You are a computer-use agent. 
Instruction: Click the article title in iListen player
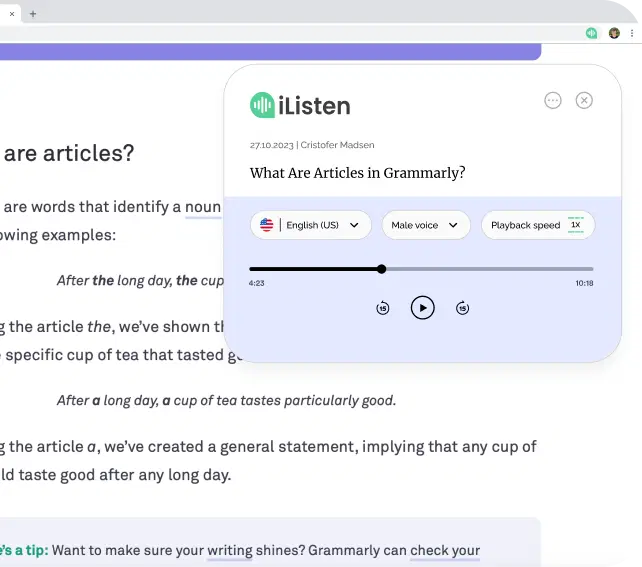(357, 173)
